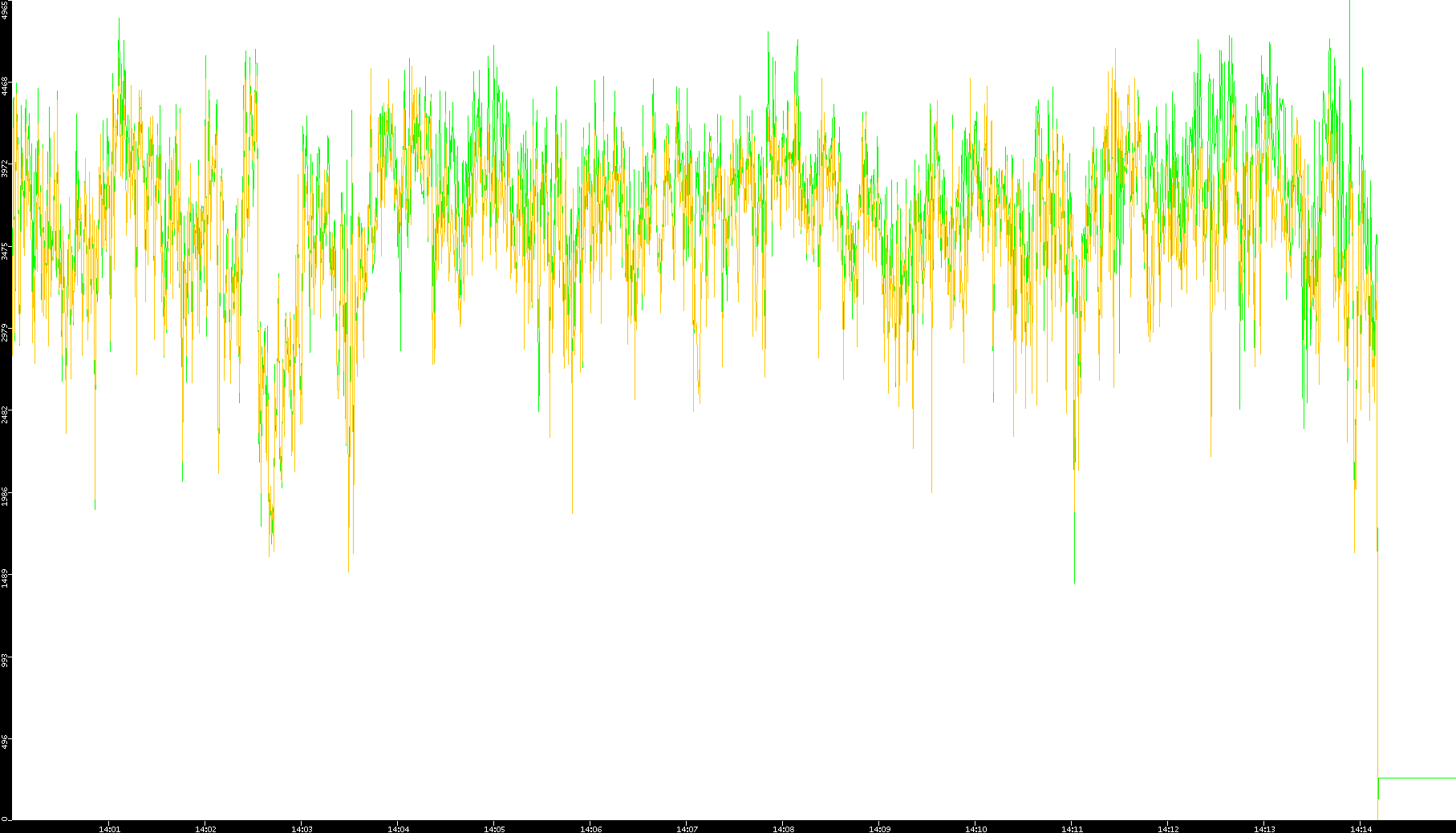Click the 1986 vertical axis label

click(5, 496)
